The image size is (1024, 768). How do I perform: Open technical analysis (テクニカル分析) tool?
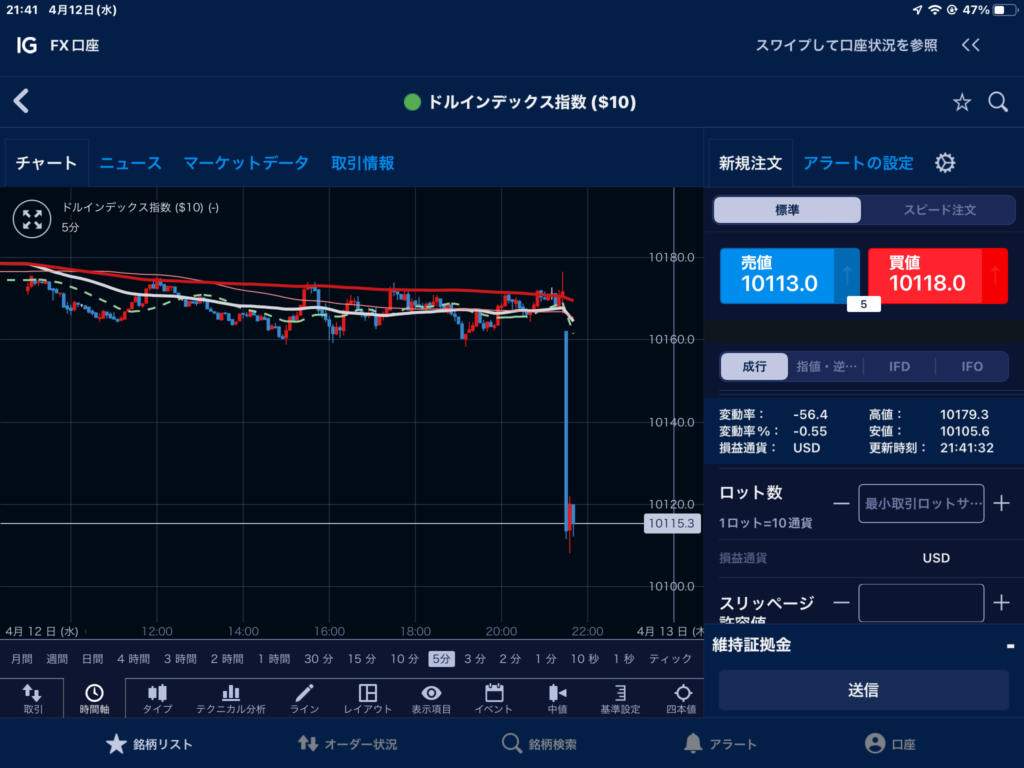pyautogui.click(x=230, y=697)
